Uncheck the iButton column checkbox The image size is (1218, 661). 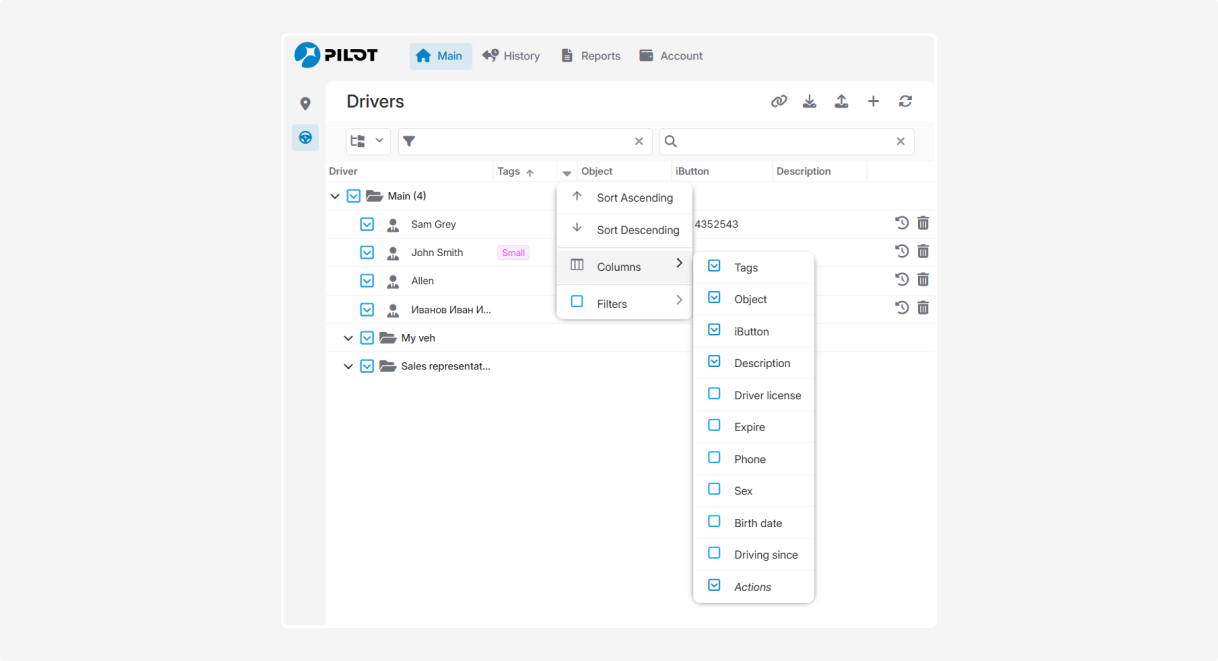[714, 330]
